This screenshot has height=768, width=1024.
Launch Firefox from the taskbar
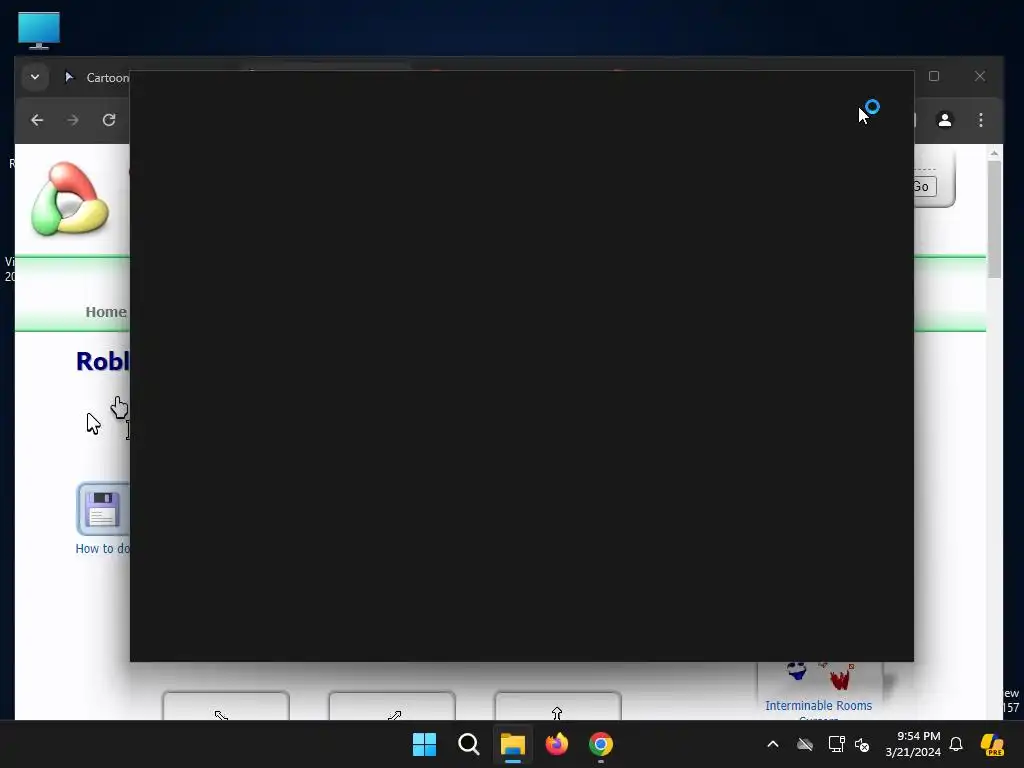coord(556,744)
